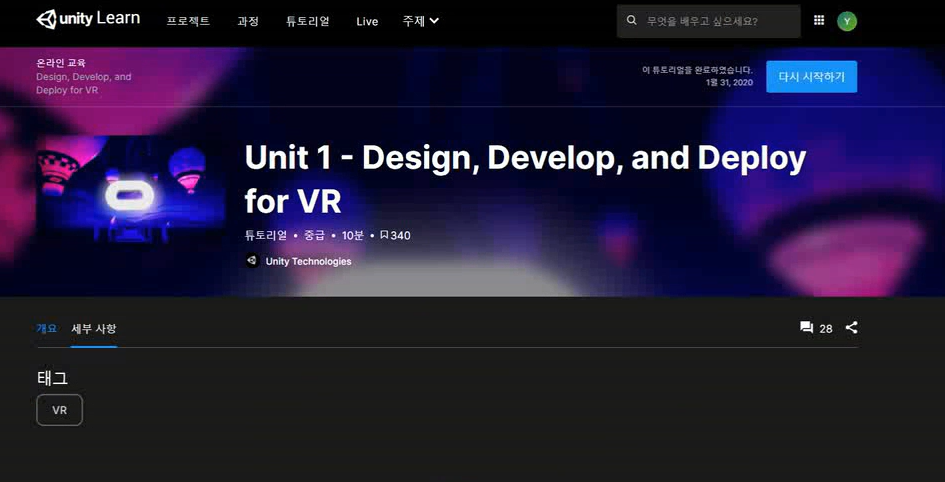Image resolution: width=945 pixels, height=482 pixels.
Task: Click the 이 튜토리얼을 완료하였습니다 message
Action: pos(698,70)
